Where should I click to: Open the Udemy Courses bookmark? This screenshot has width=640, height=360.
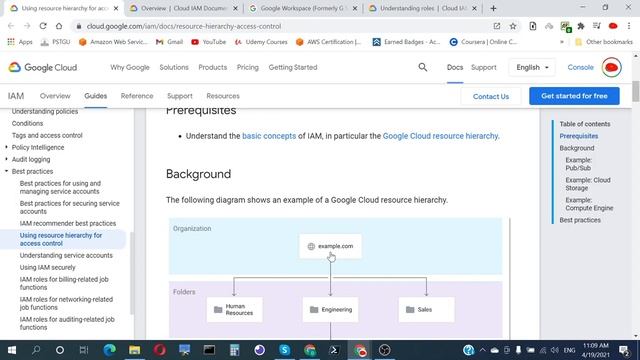[x=261, y=42]
